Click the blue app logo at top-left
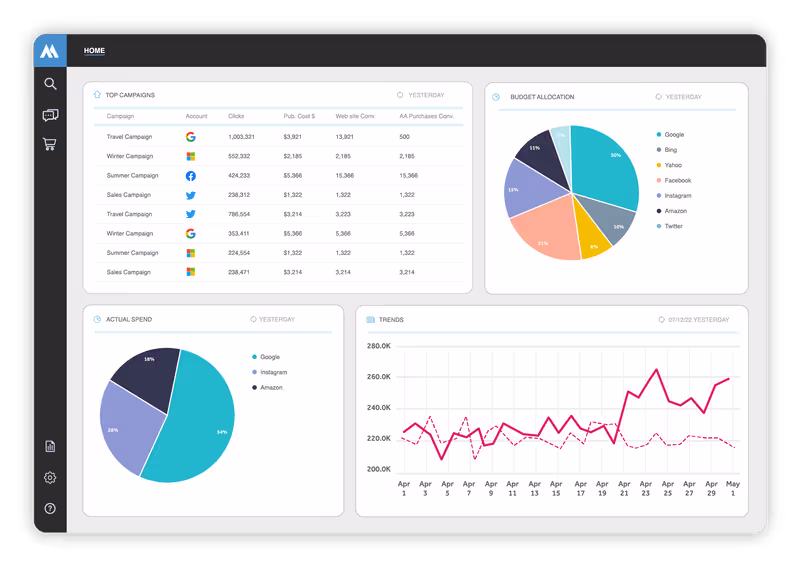This screenshot has width=800, height=567. pos(50,51)
